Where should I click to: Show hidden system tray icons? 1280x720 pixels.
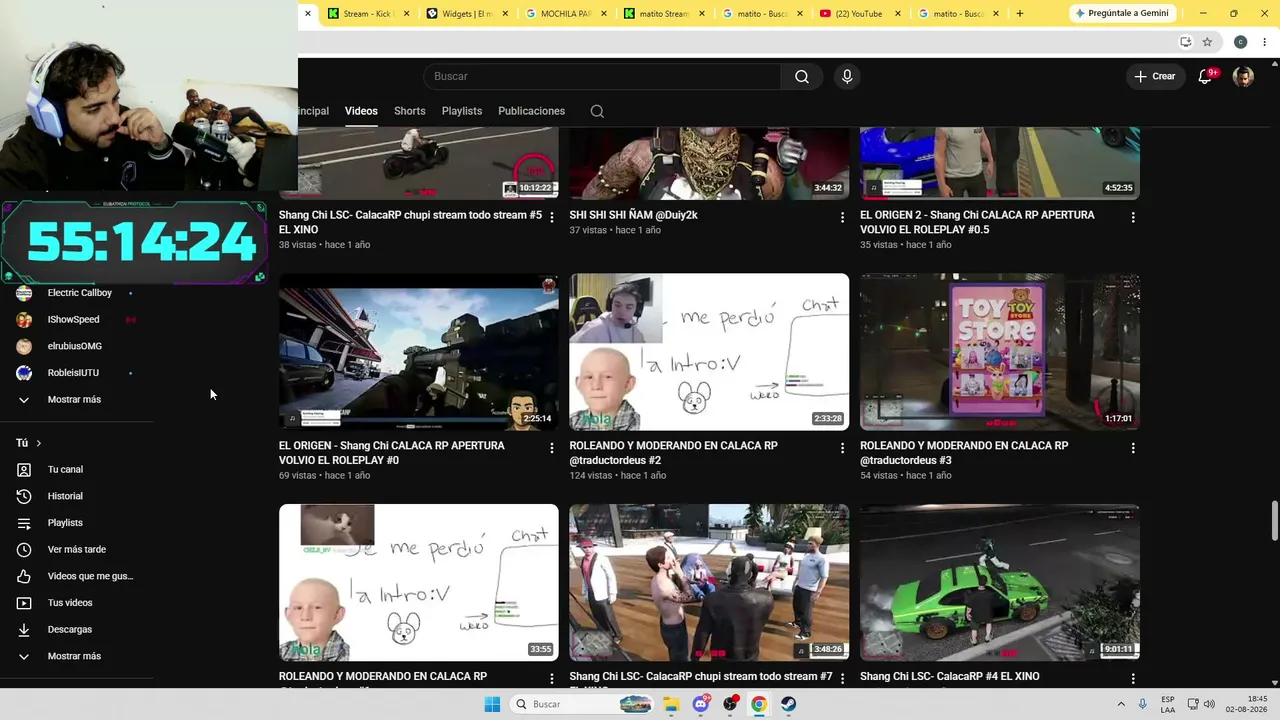tap(1120, 704)
